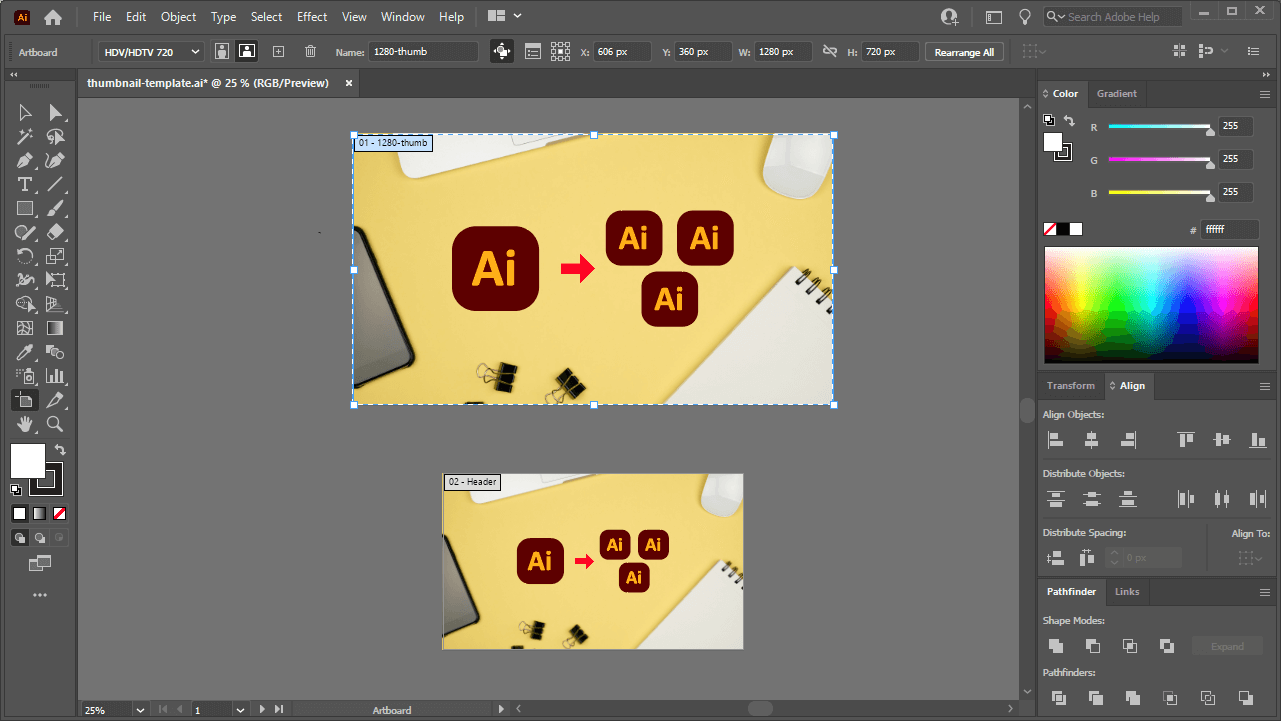Toggle Move/Copy Artwork with Artboard

[x=502, y=52]
